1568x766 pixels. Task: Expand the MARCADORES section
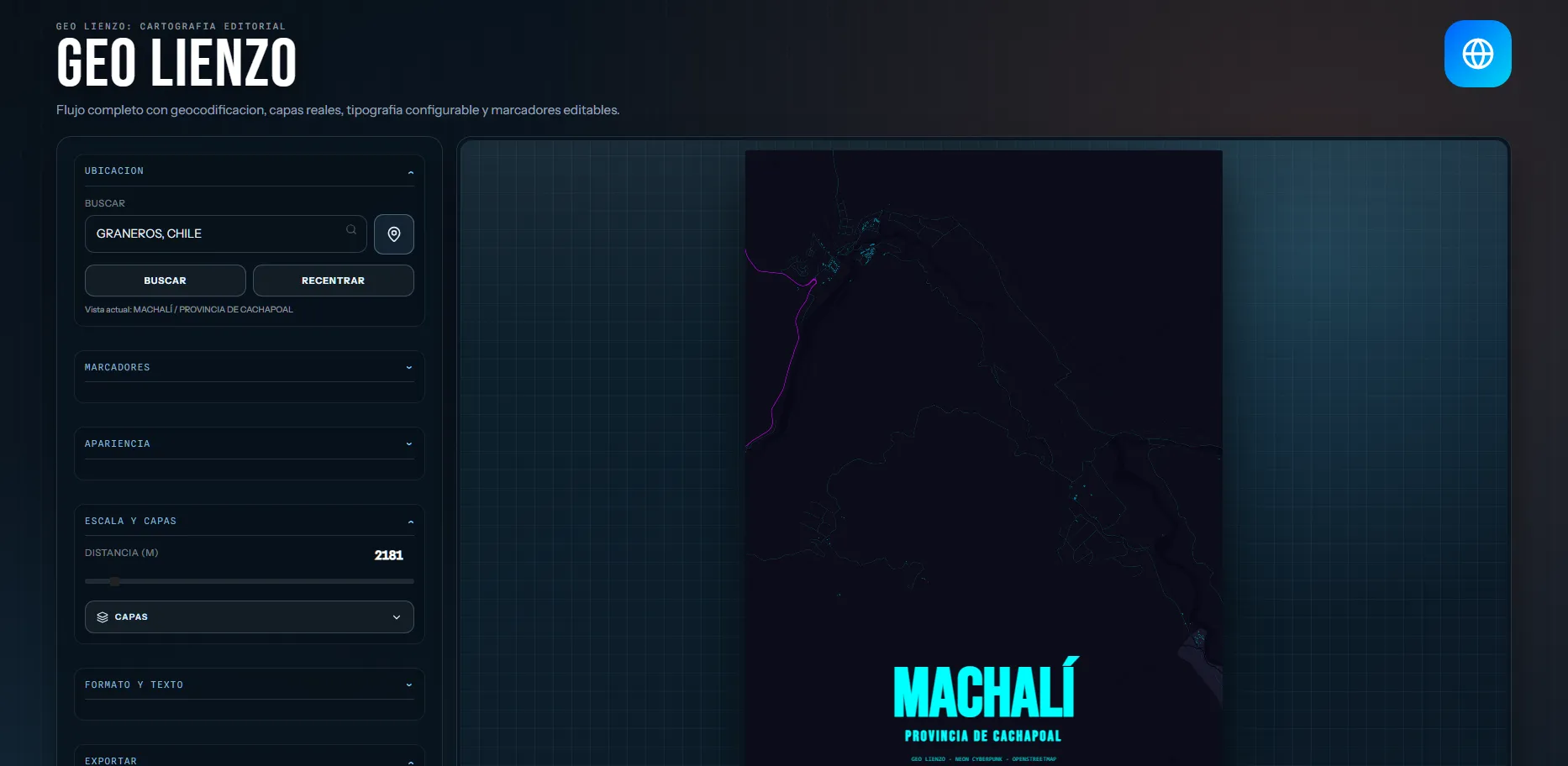click(x=409, y=368)
